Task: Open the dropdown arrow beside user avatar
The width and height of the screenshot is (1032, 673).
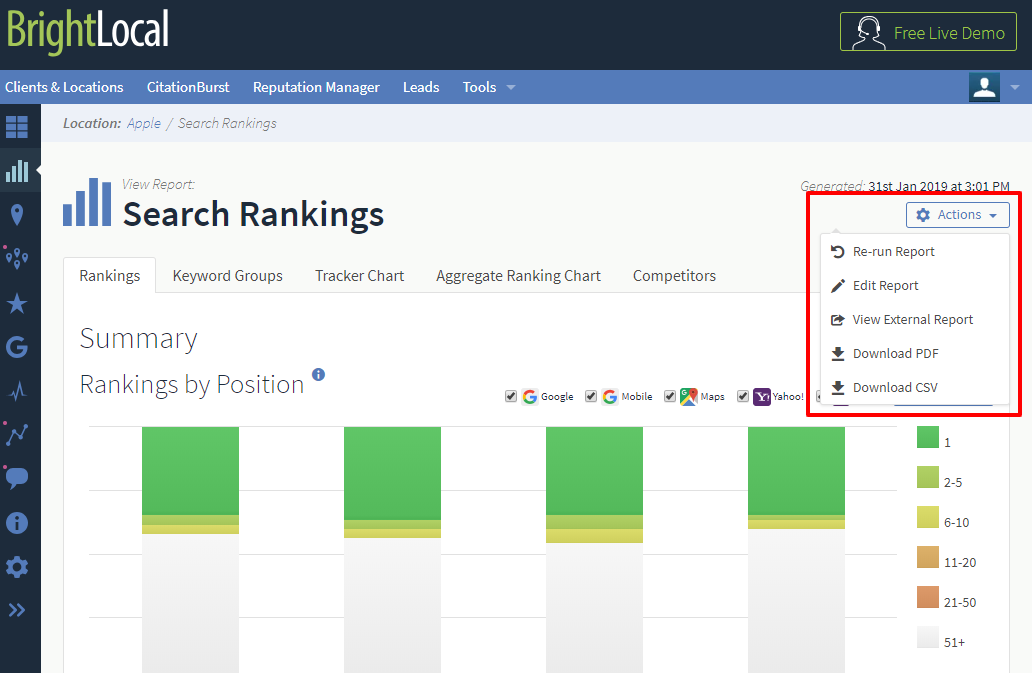Action: pyautogui.click(x=1015, y=87)
